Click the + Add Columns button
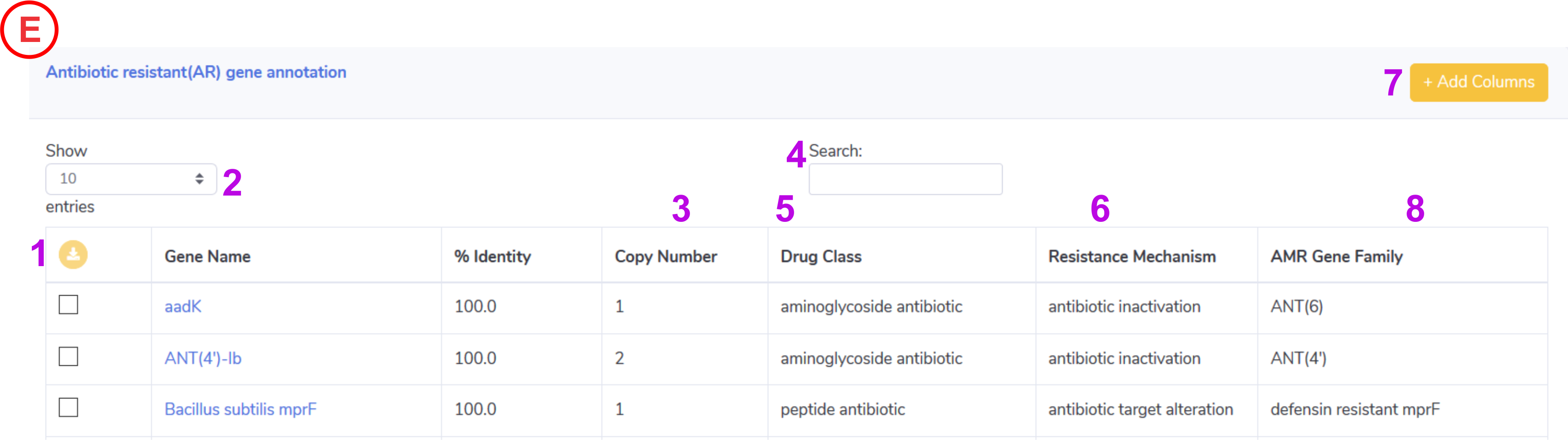1568x440 pixels. coord(1479,82)
